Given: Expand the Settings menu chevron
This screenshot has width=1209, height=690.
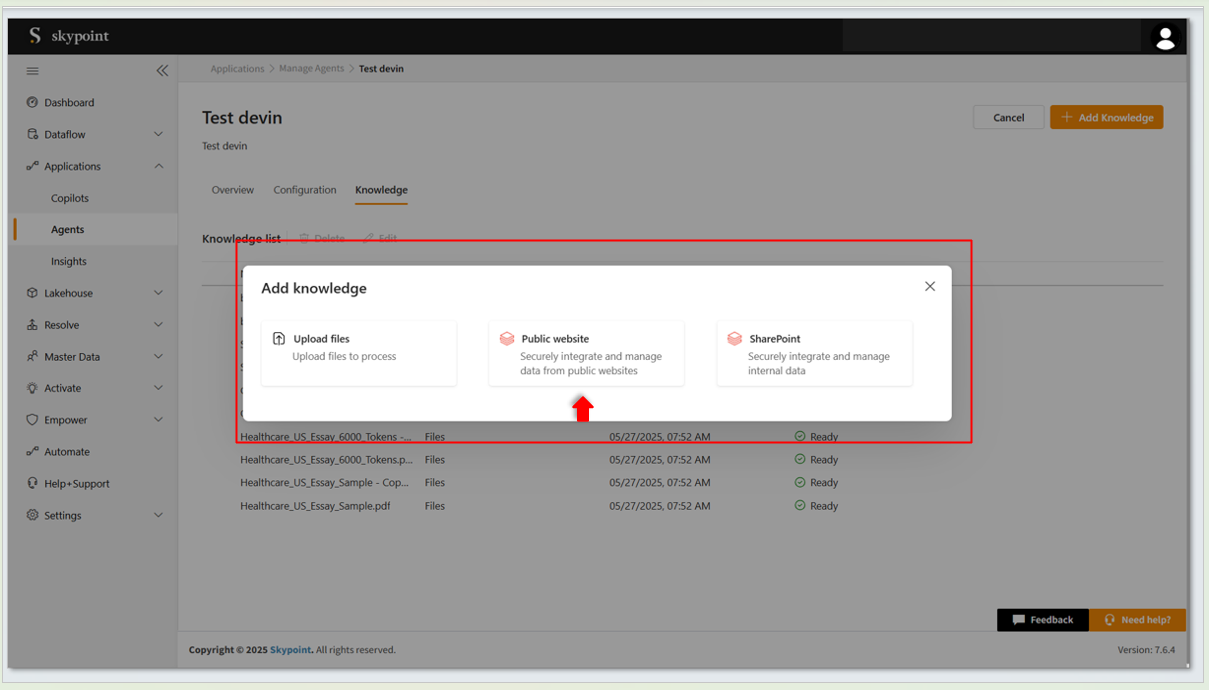Looking at the screenshot, I should point(158,515).
